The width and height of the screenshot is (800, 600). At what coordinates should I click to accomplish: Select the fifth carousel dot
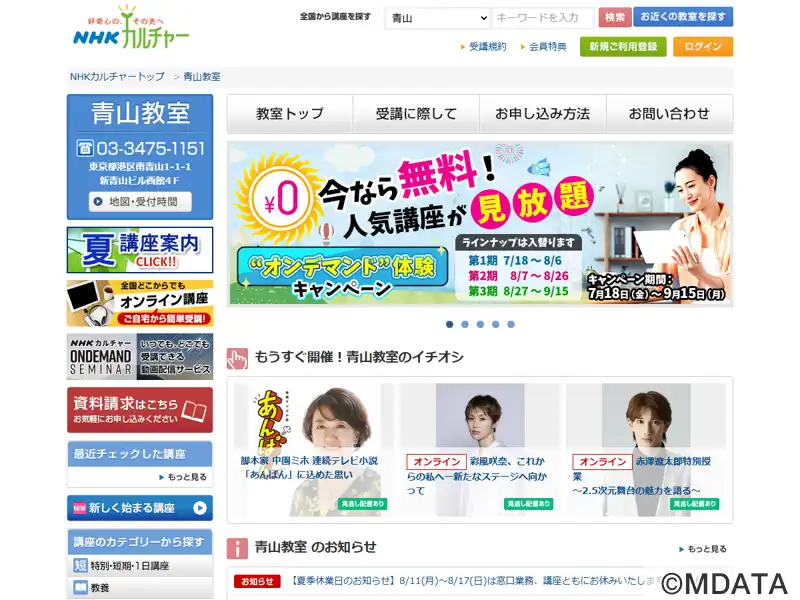point(511,324)
